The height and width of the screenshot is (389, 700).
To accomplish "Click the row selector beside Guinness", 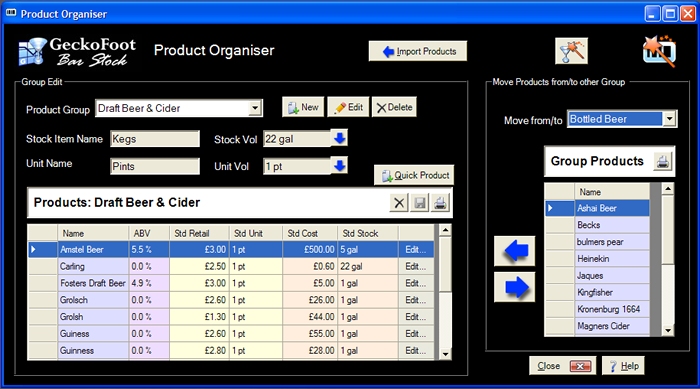I will (43, 351).
